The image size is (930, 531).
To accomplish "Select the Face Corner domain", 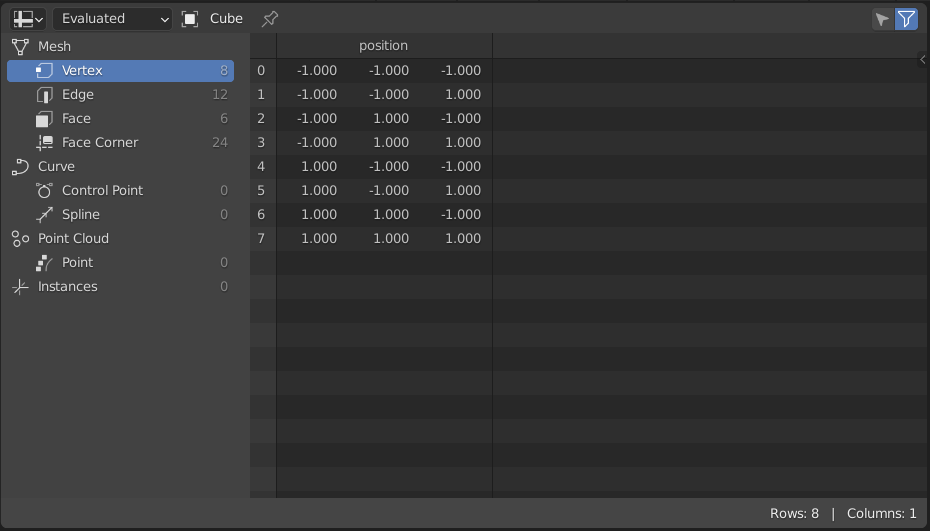I will pyautogui.click(x=120, y=142).
